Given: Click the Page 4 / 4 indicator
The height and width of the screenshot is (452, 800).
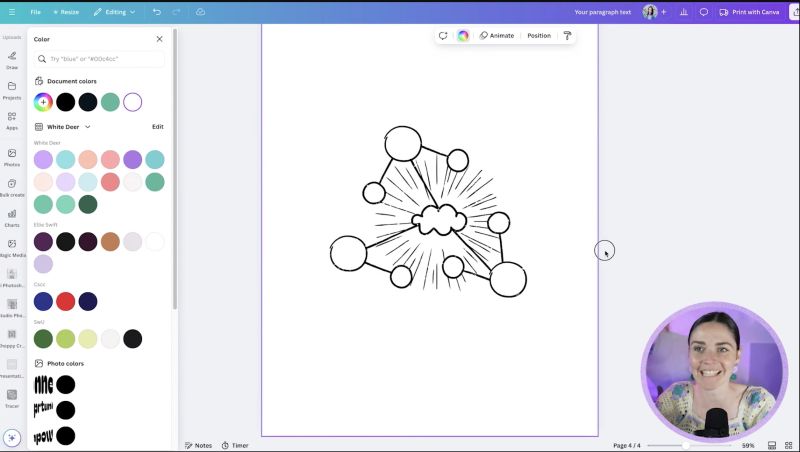Looking at the screenshot, I should pos(627,445).
